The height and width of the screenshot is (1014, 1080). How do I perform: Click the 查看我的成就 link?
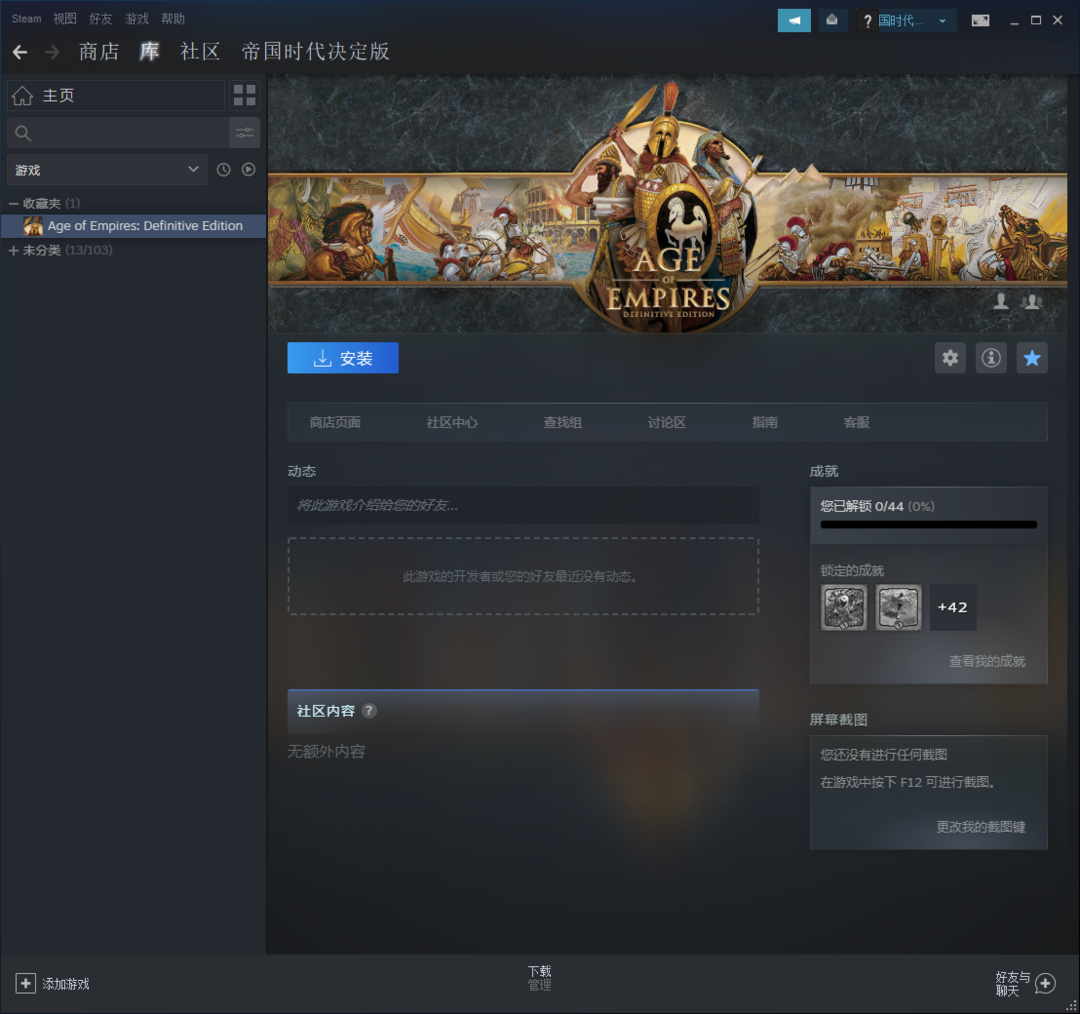coord(986,661)
